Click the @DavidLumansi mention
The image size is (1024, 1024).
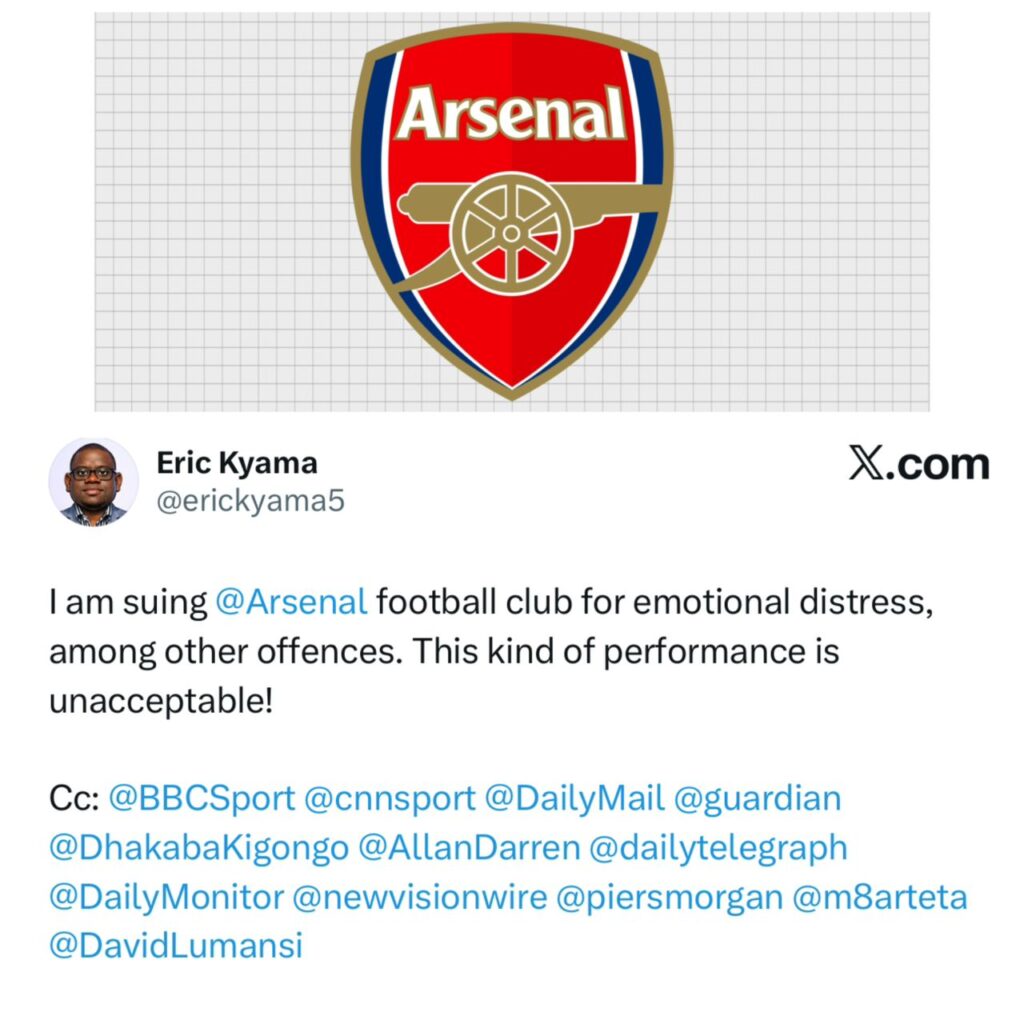(175, 945)
